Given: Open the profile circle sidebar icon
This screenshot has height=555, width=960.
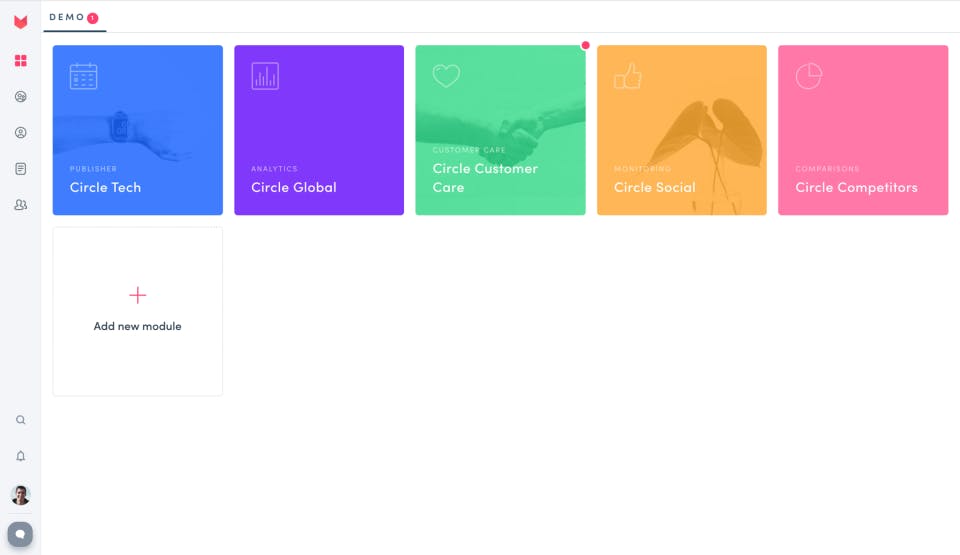Looking at the screenshot, I should click(20, 133).
